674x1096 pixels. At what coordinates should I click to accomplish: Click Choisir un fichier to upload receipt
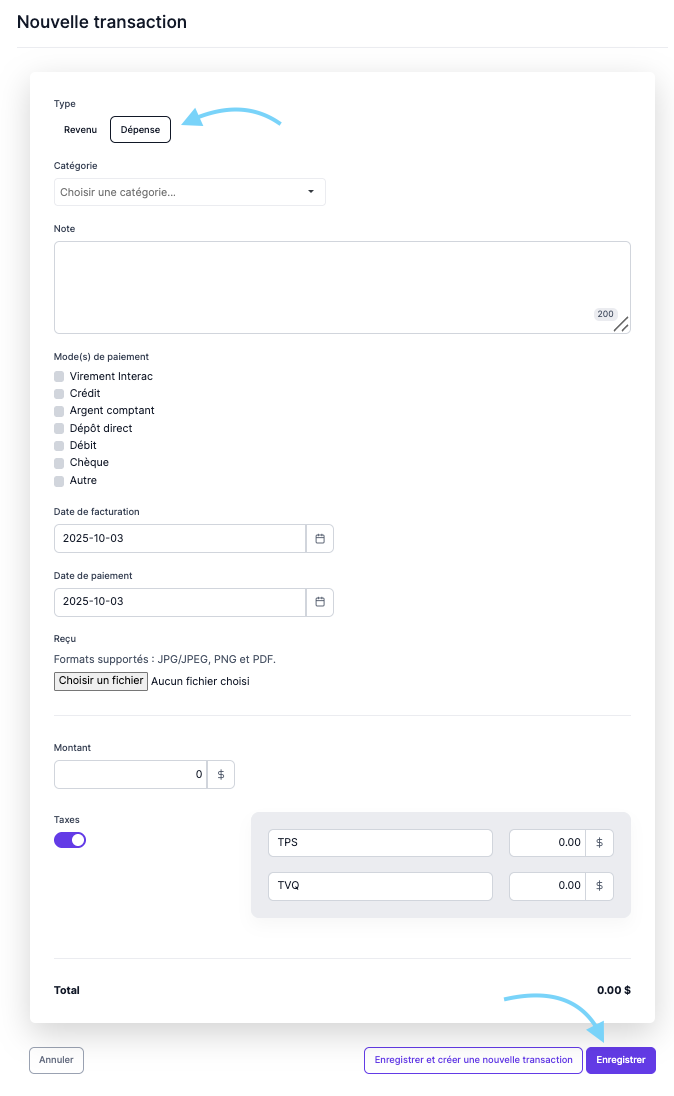(x=101, y=681)
